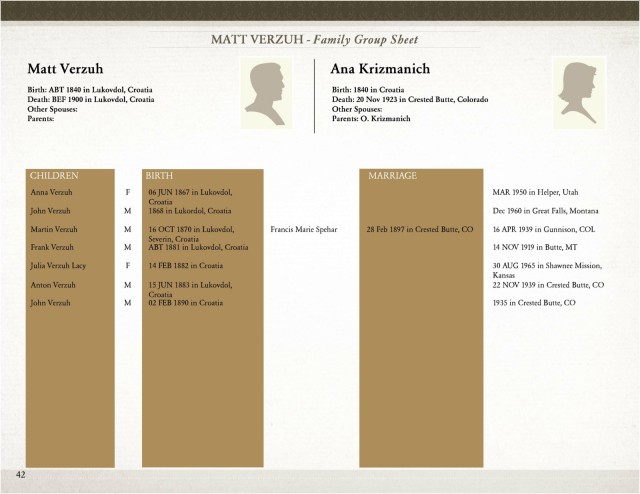Click the CHILDREN column header
This screenshot has height=494, width=640.
[54, 176]
